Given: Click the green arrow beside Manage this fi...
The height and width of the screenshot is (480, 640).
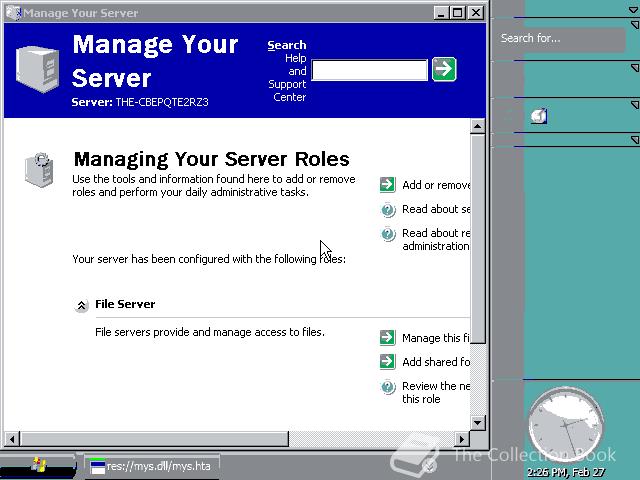Looking at the screenshot, I should tap(387, 338).
